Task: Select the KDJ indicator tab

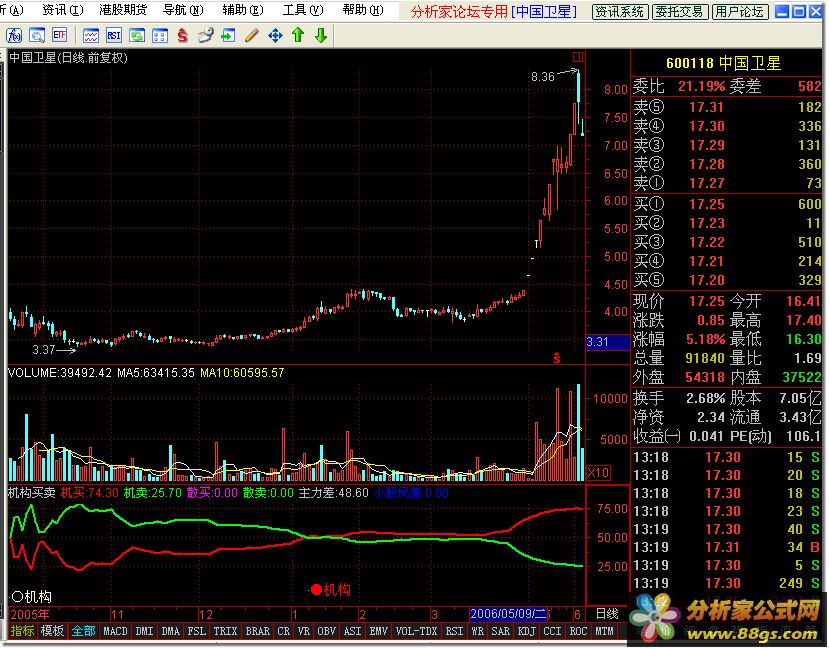Action: pyautogui.click(x=526, y=631)
